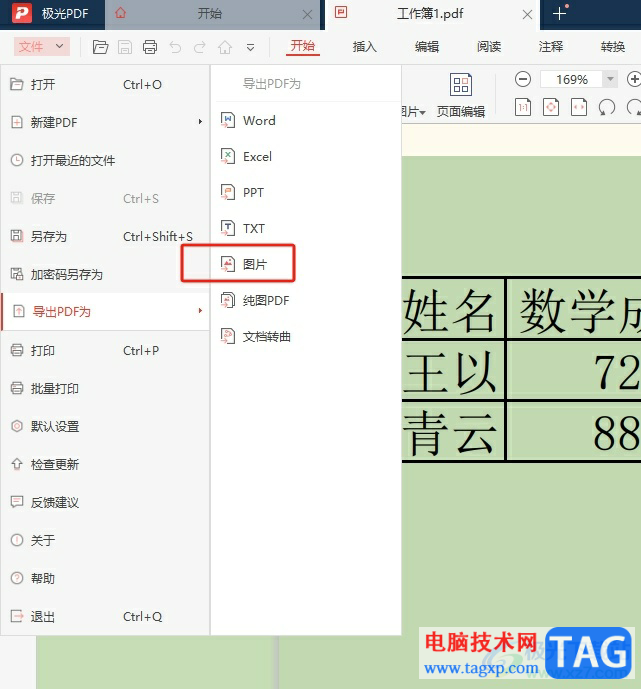
Task: Open 反馈建议 feedback item
Action: 105,502
